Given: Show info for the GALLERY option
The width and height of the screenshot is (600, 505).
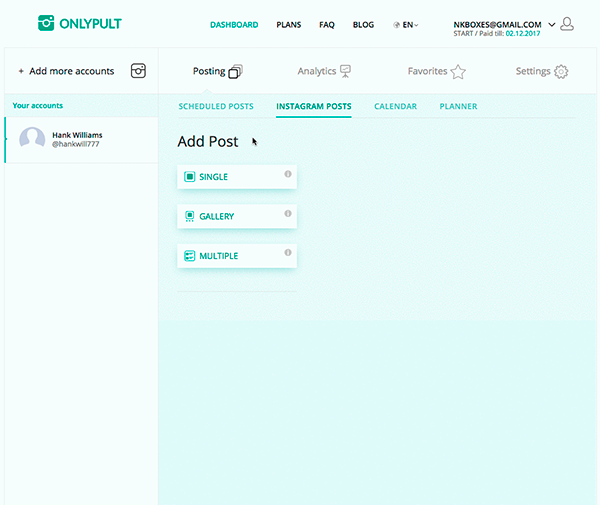Looking at the screenshot, I should click(x=288, y=213).
